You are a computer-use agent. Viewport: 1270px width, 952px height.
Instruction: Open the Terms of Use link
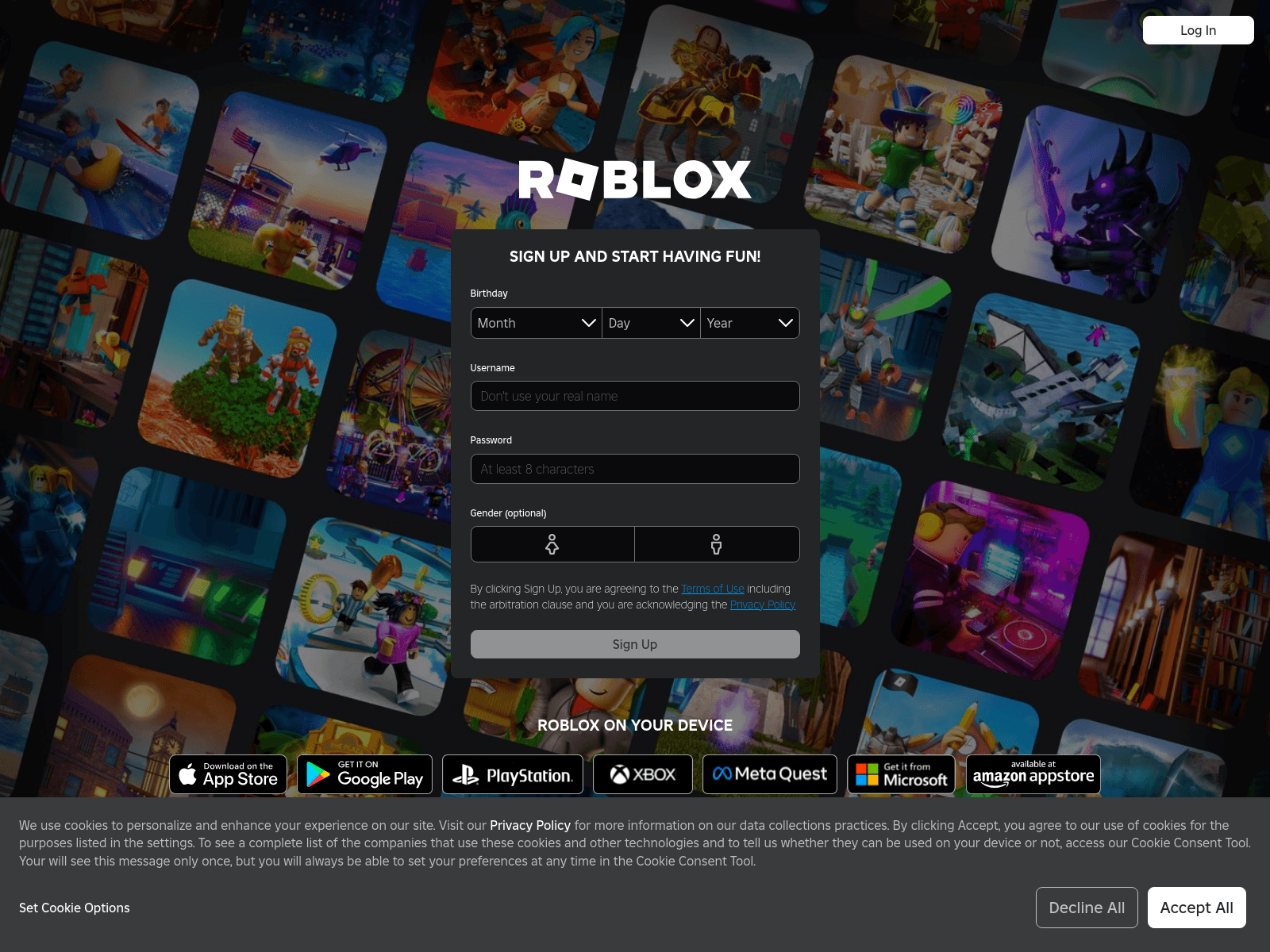coord(713,589)
